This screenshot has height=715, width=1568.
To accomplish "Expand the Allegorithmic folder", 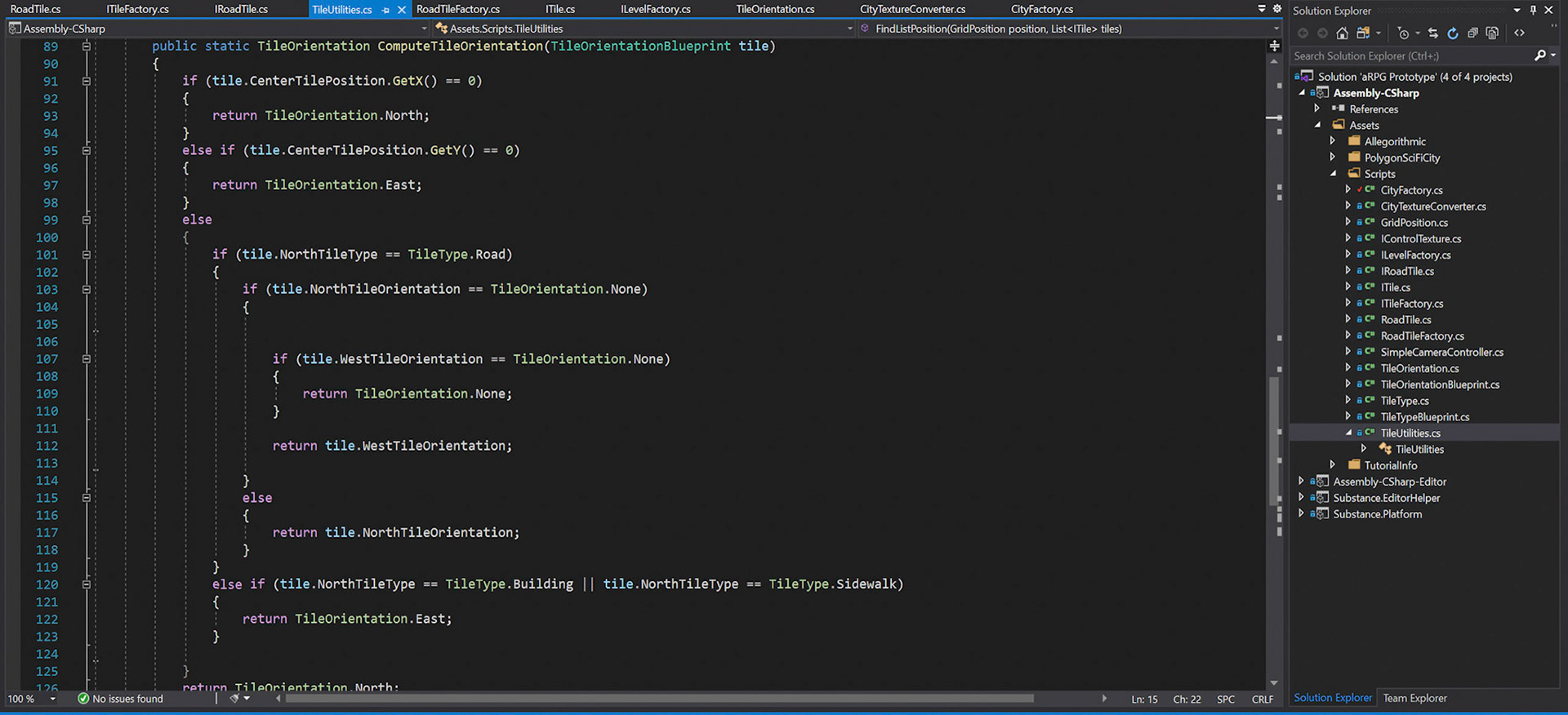I will (x=1333, y=140).
